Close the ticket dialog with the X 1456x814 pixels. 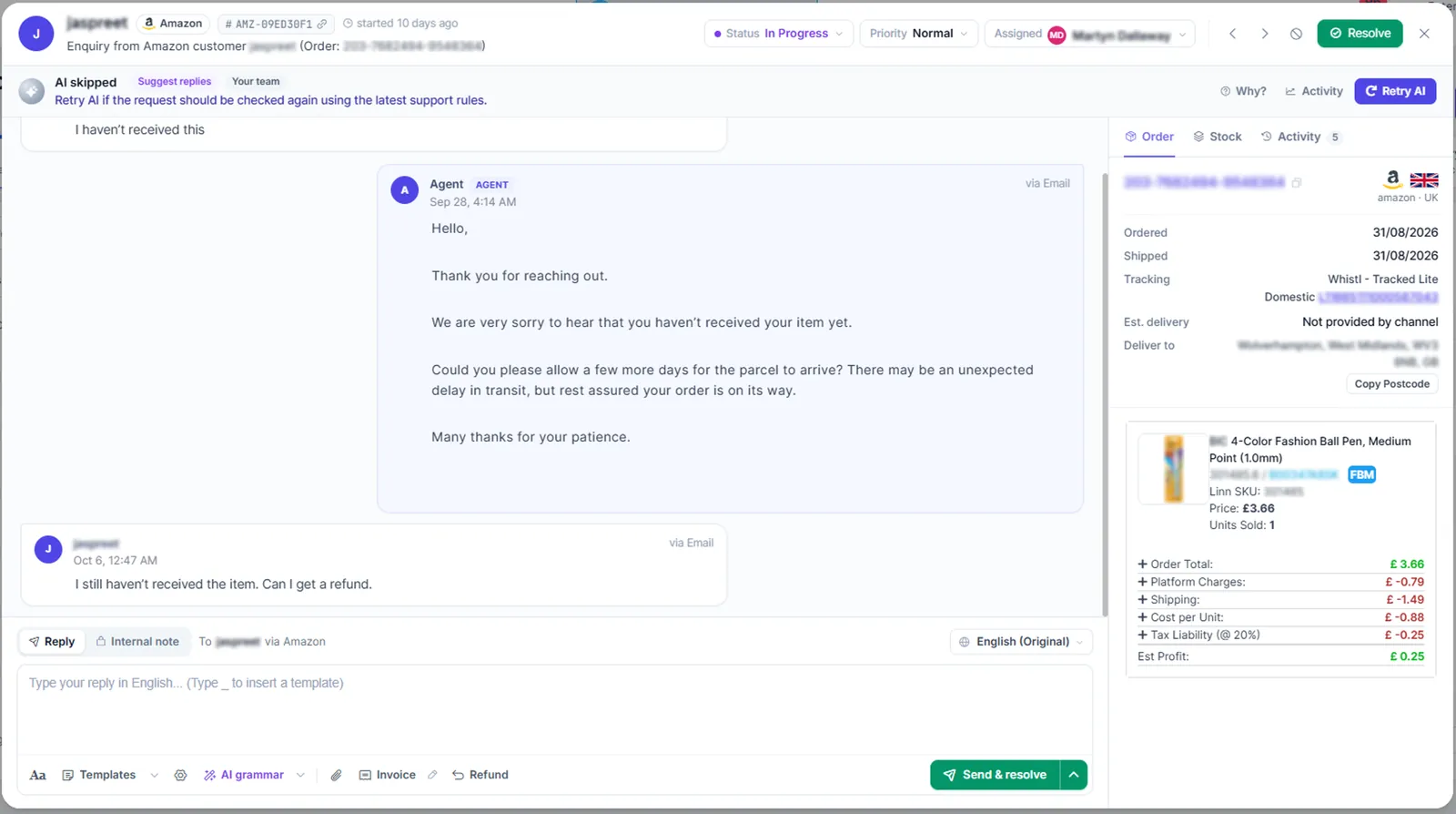tap(1424, 34)
